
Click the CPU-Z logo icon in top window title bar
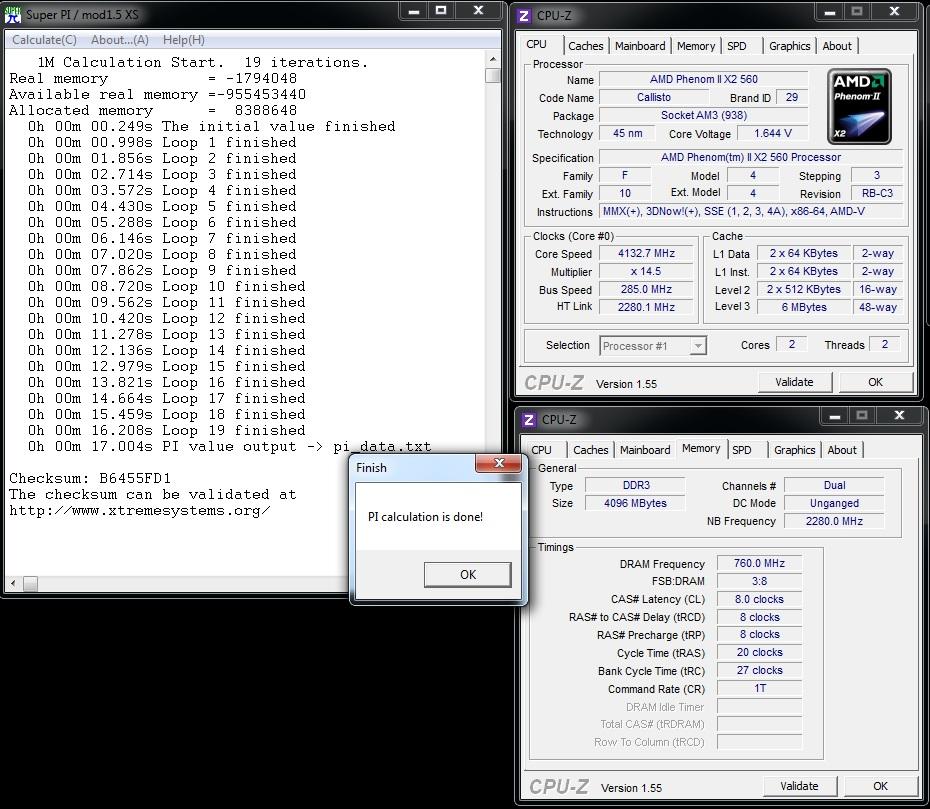pyautogui.click(x=524, y=15)
